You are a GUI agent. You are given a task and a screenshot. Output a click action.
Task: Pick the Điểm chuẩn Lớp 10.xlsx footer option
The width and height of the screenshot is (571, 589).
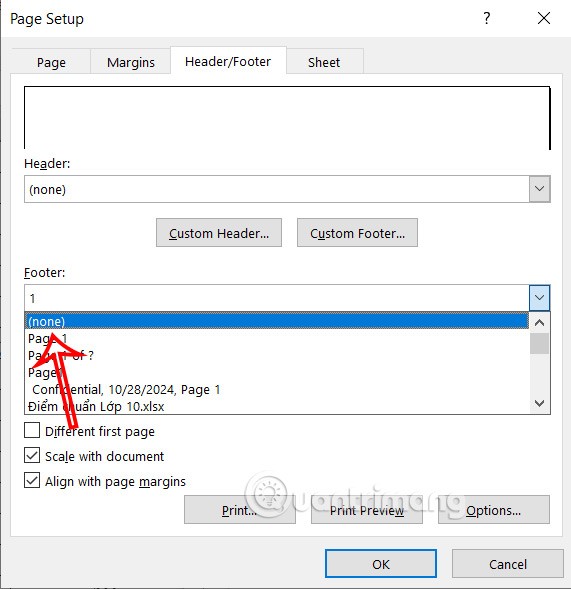point(277,406)
